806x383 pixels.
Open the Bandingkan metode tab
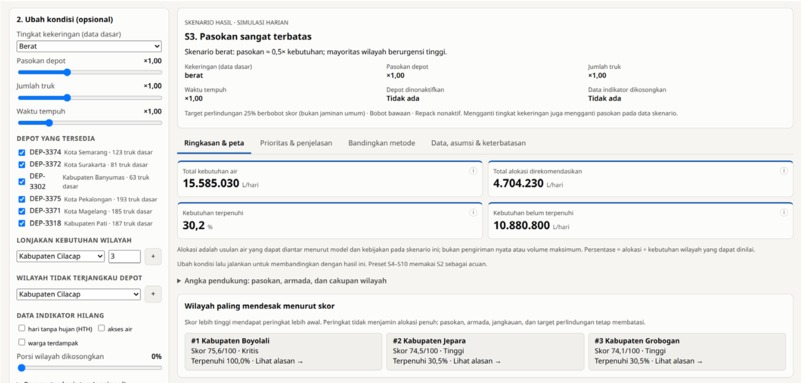(381, 143)
